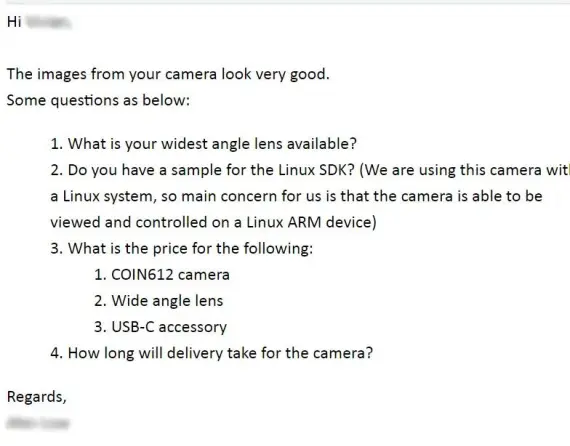Click the blurred sender signature name
Screen dimensions: 570x446
click(x=38, y=423)
